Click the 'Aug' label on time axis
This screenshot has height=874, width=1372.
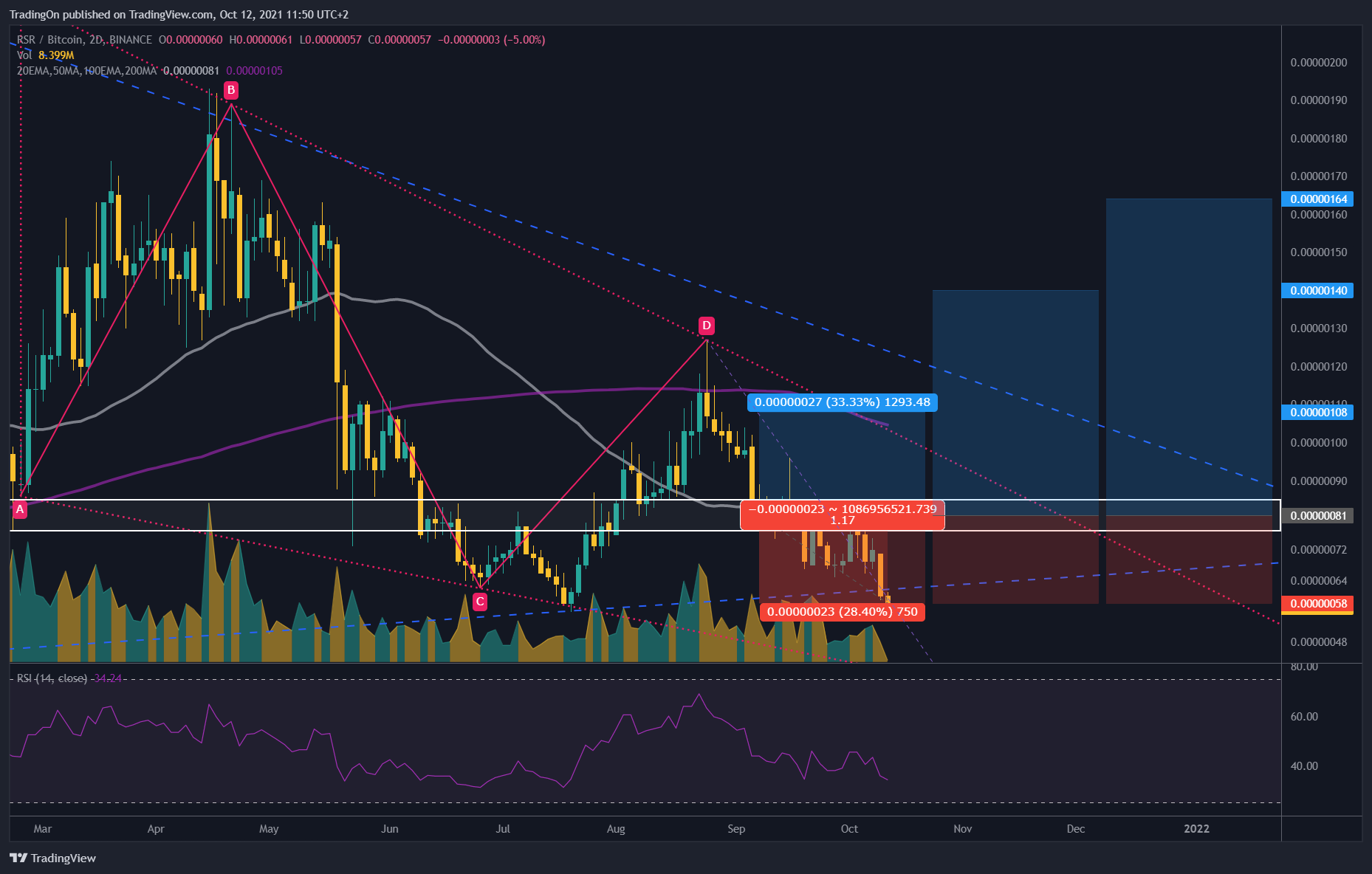pos(616,828)
